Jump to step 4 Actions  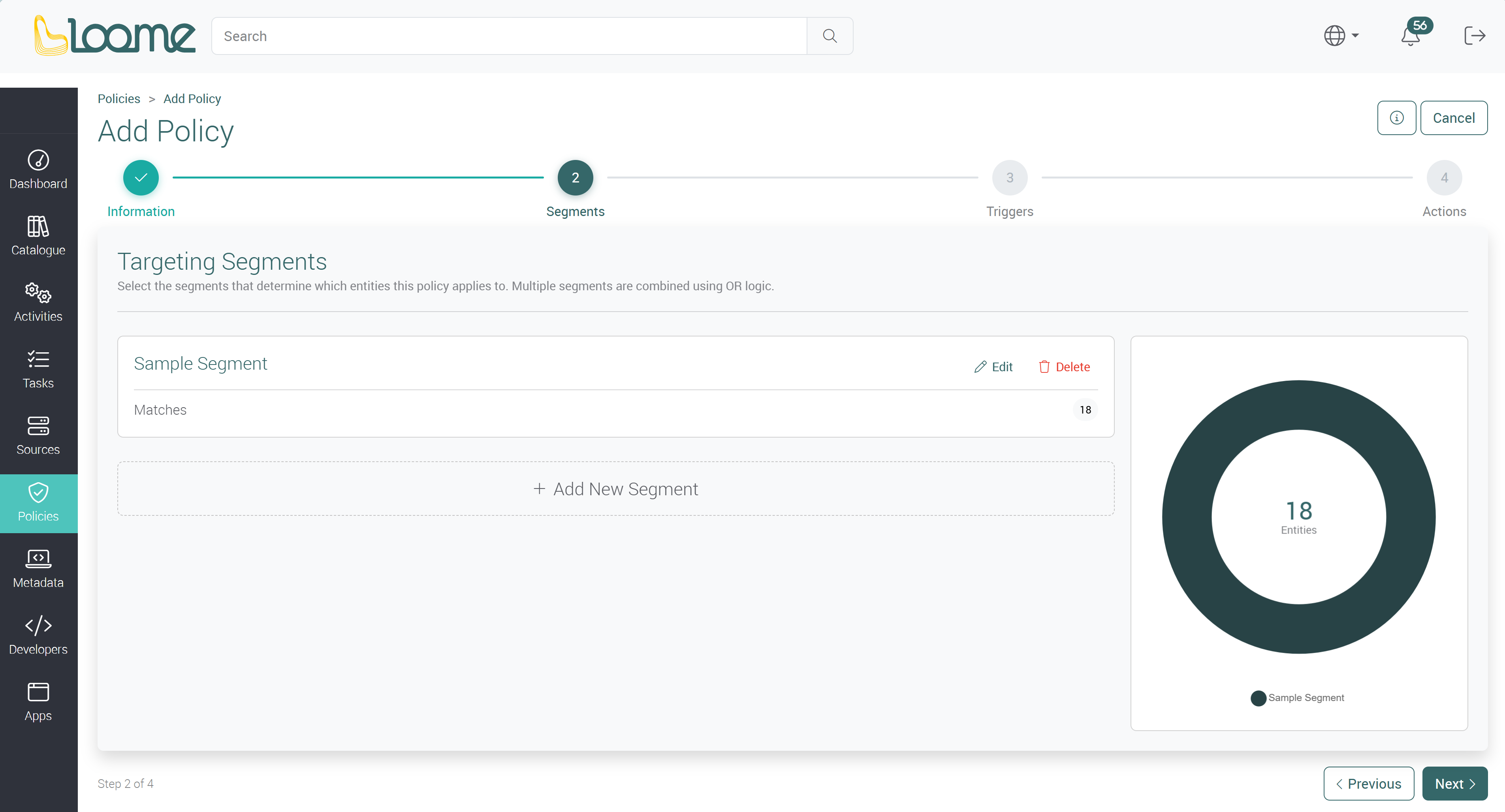(x=1444, y=178)
